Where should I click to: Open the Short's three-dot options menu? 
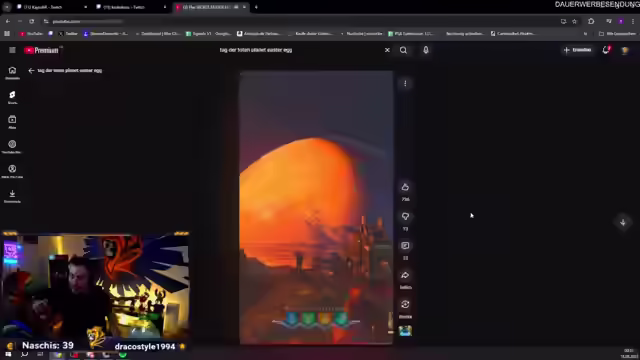[405, 83]
